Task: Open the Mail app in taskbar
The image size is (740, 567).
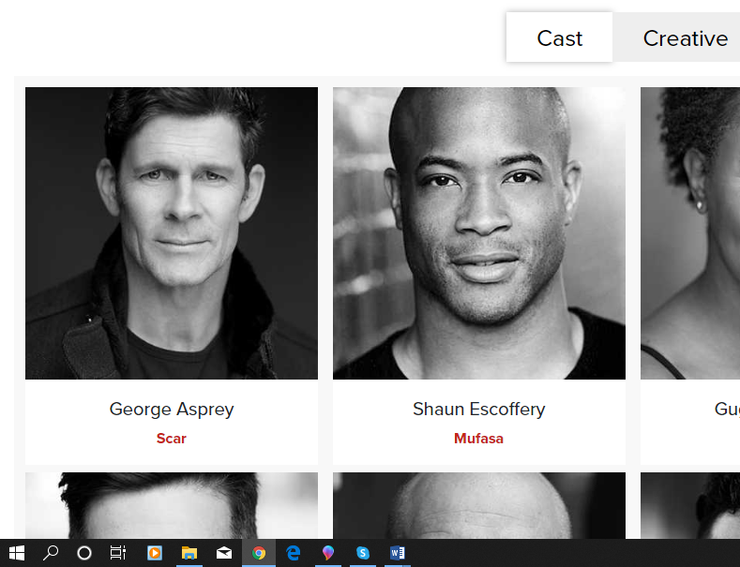Action: pos(224,552)
